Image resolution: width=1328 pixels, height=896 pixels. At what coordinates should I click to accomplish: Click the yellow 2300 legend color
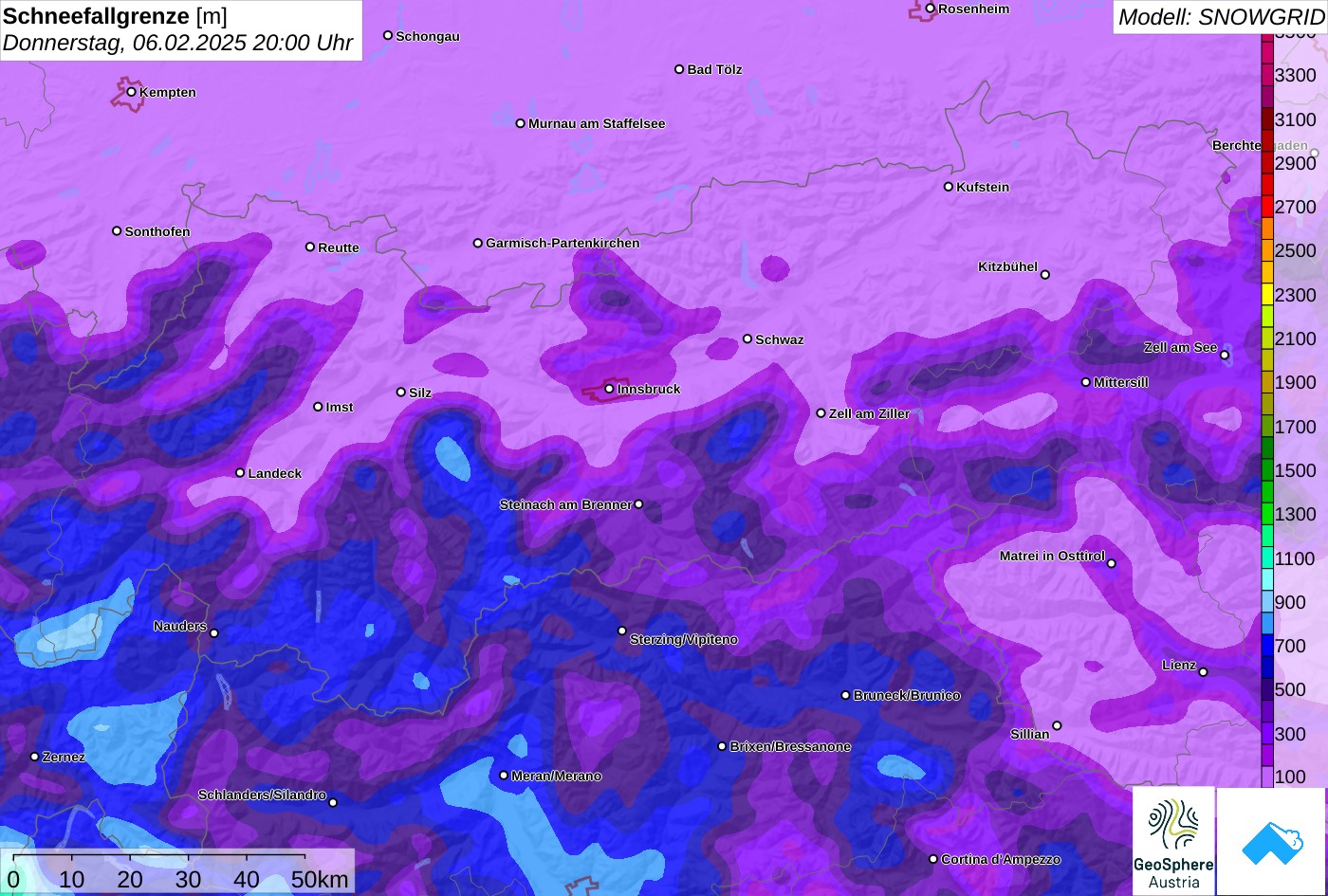1267,295
